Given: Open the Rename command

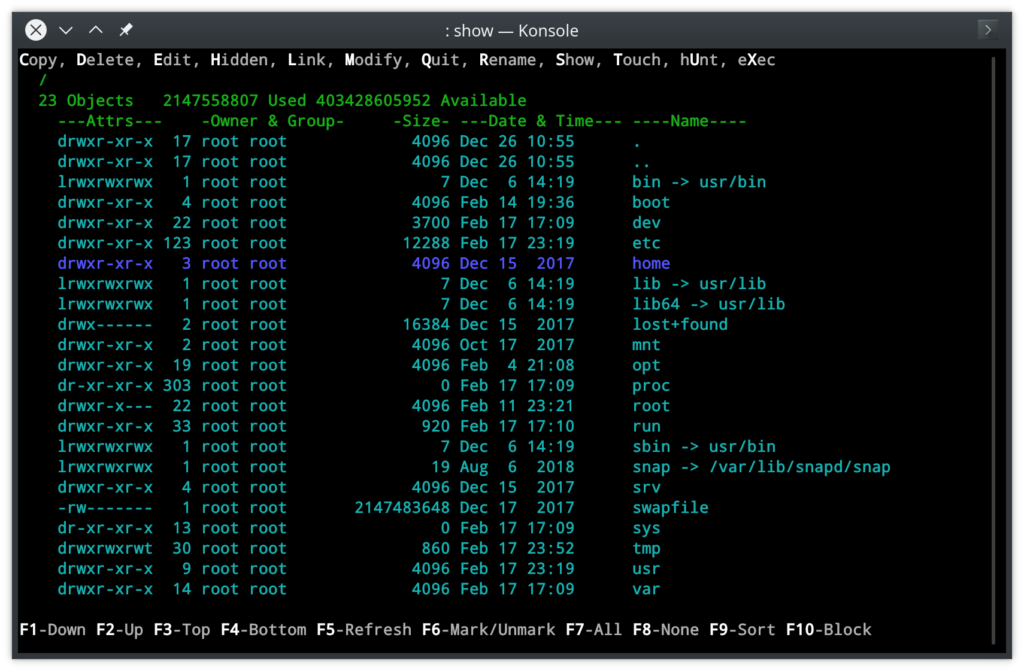Looking at the screenshot, I should (x=509, y=60).
